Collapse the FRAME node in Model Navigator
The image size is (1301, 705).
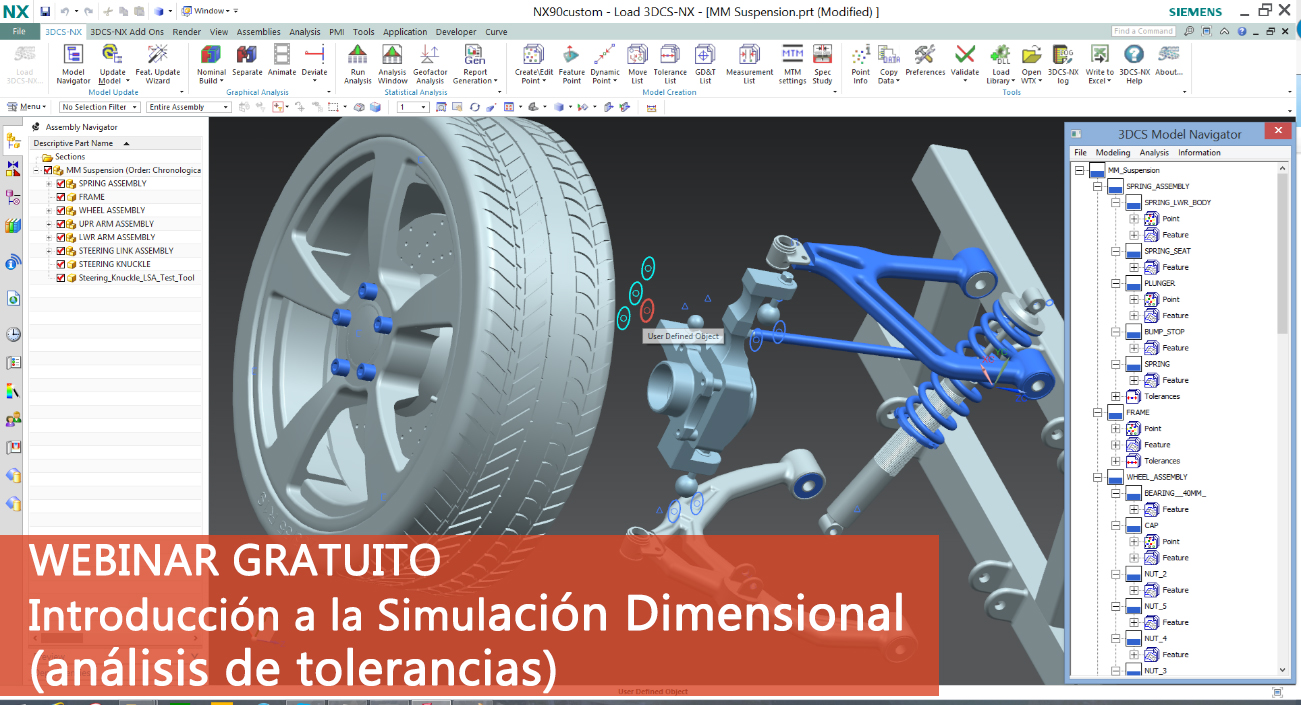pyautogui.click(x=1099, y=413)
